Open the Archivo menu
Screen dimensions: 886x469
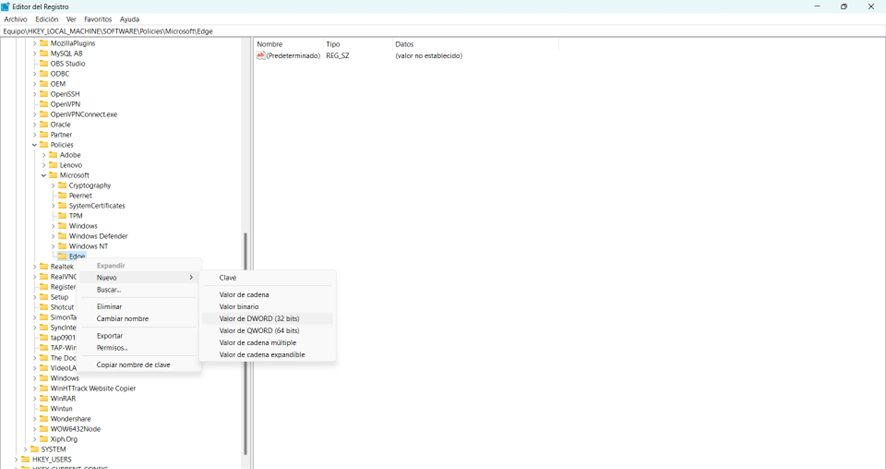16,19
